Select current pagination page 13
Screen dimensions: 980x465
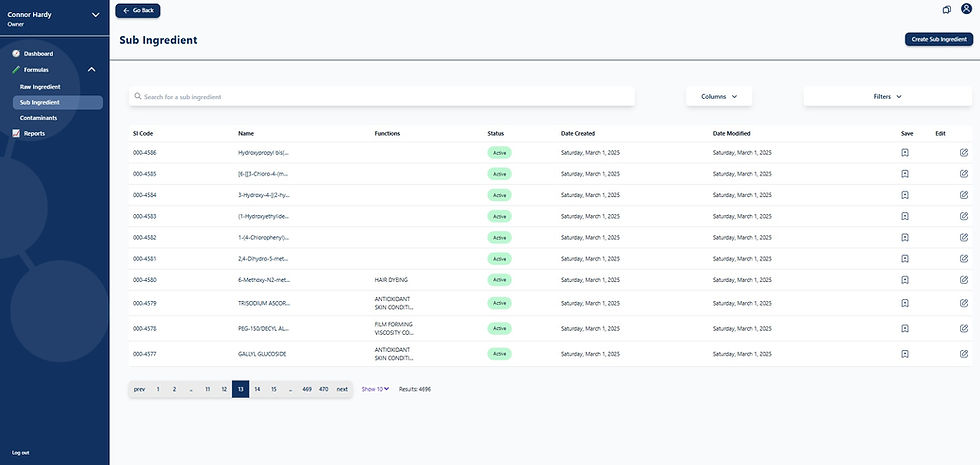pyautogui.click(x=241, y=389)
